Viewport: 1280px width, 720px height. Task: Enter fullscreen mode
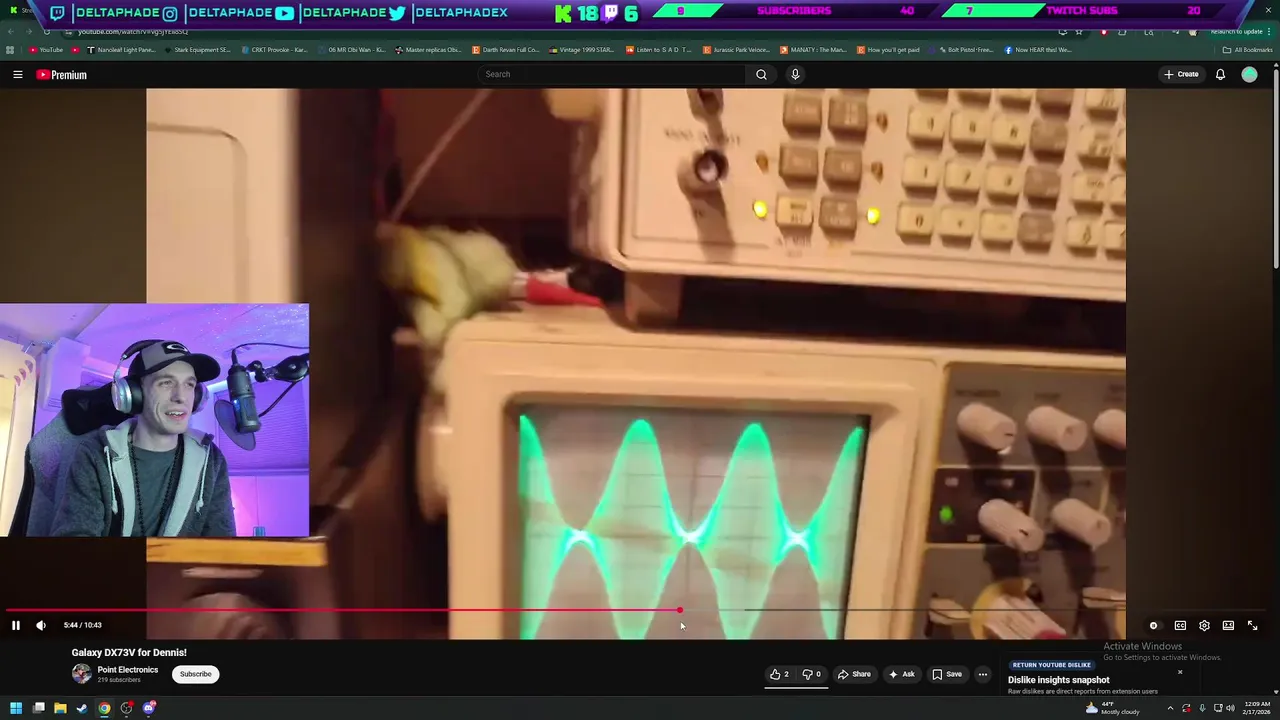click(1252, 625)
